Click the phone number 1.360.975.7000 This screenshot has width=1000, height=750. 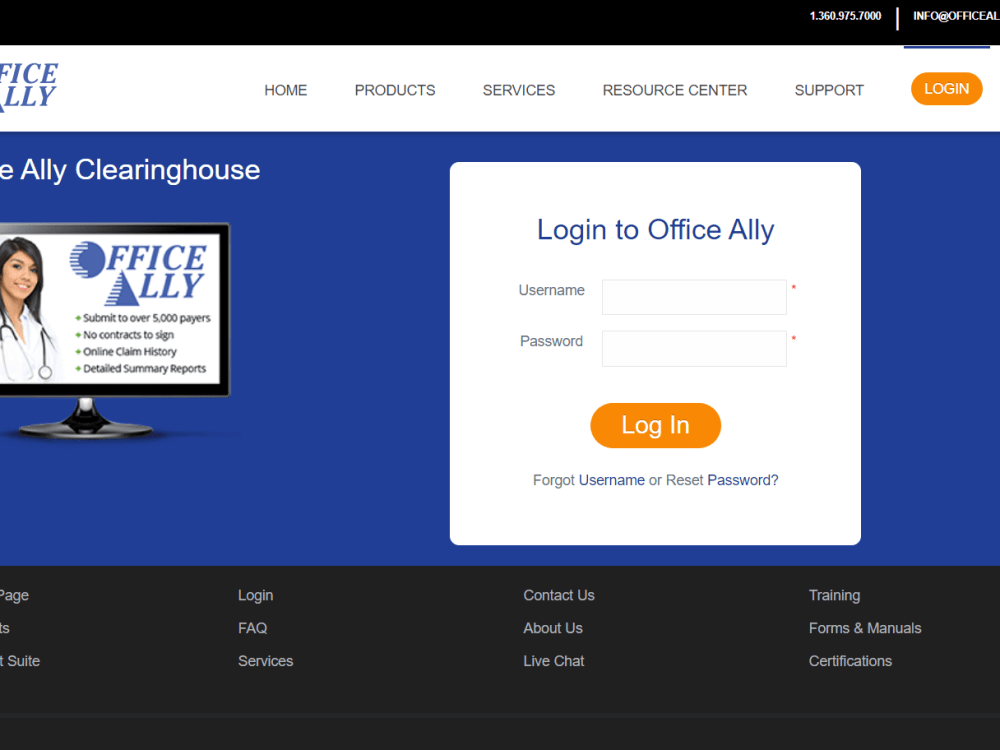(x=845, y=16)
